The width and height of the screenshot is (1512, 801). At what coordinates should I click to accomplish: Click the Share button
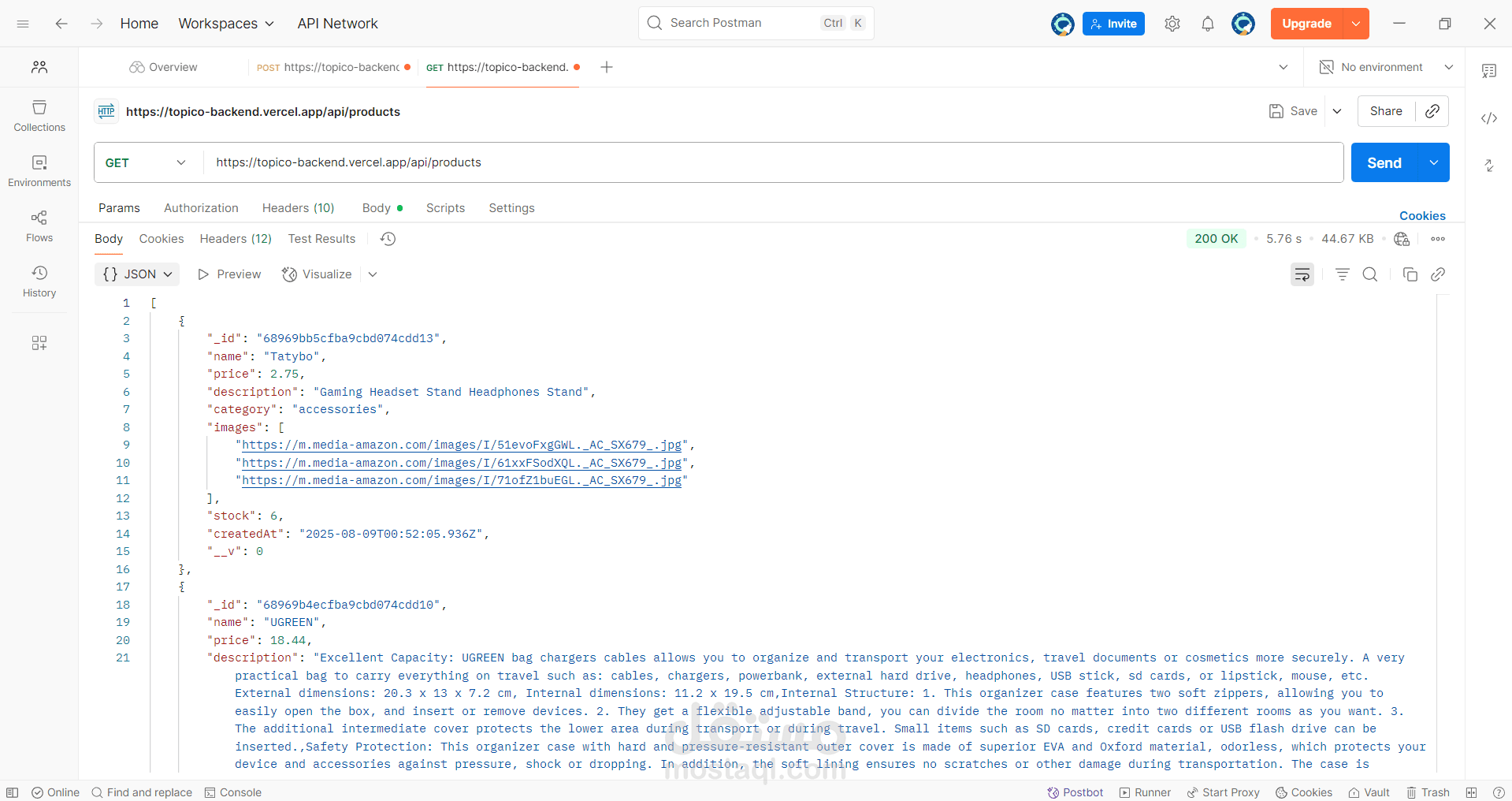pos(1386,111)
